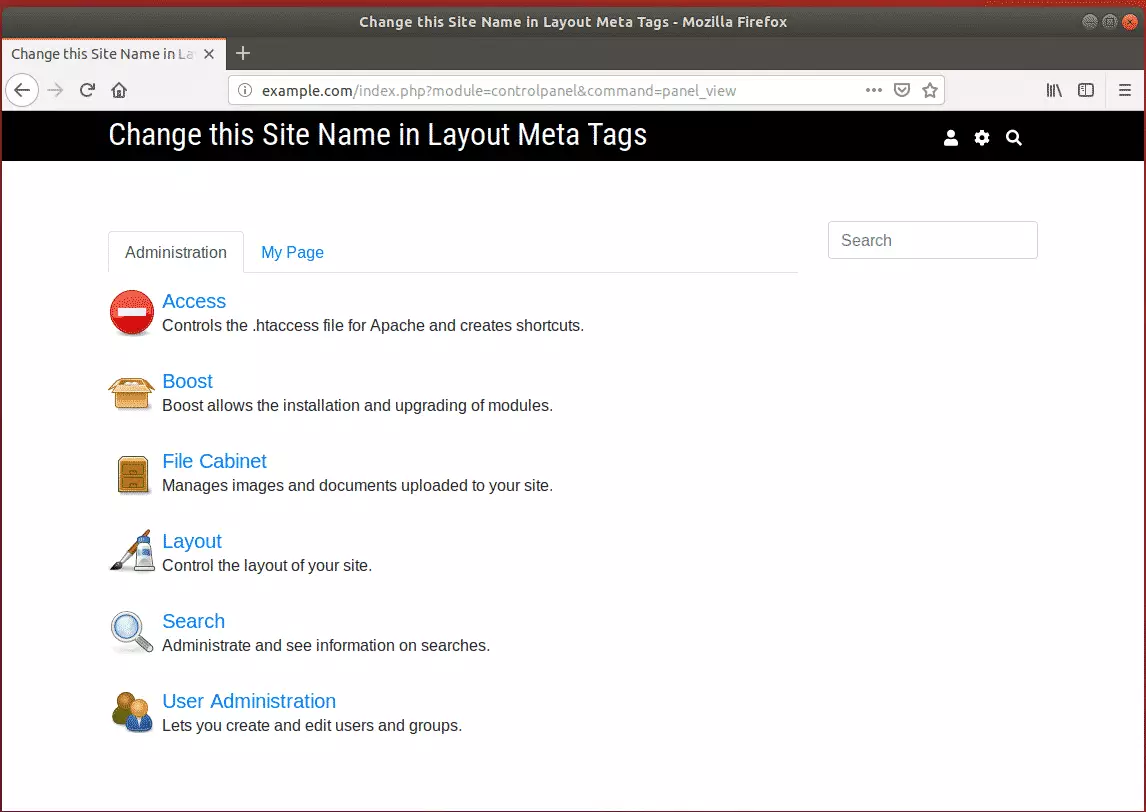Save page to Pocket
This screenshot has height=812, width=1146.
902,90
